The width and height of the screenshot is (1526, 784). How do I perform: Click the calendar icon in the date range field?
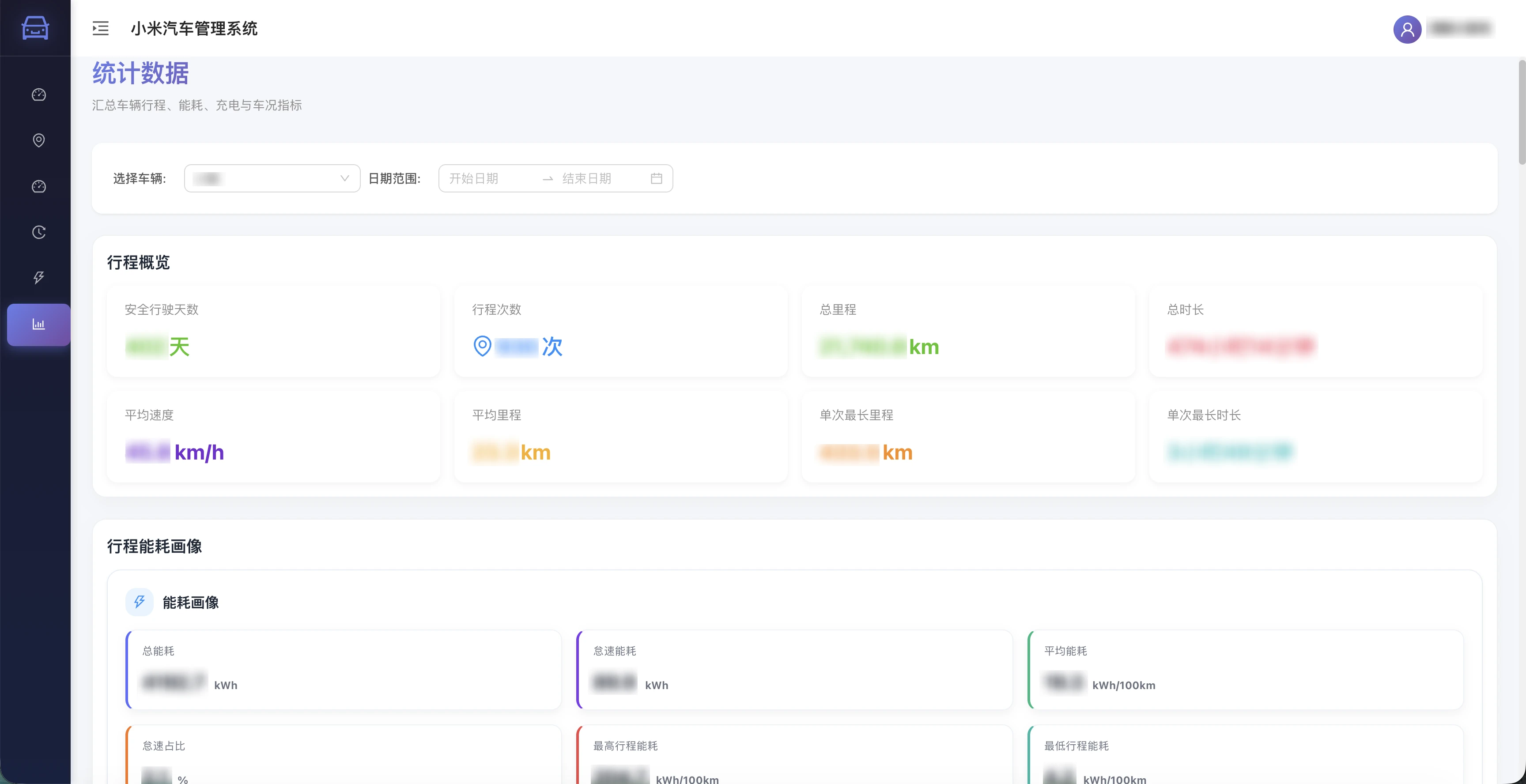657,178
